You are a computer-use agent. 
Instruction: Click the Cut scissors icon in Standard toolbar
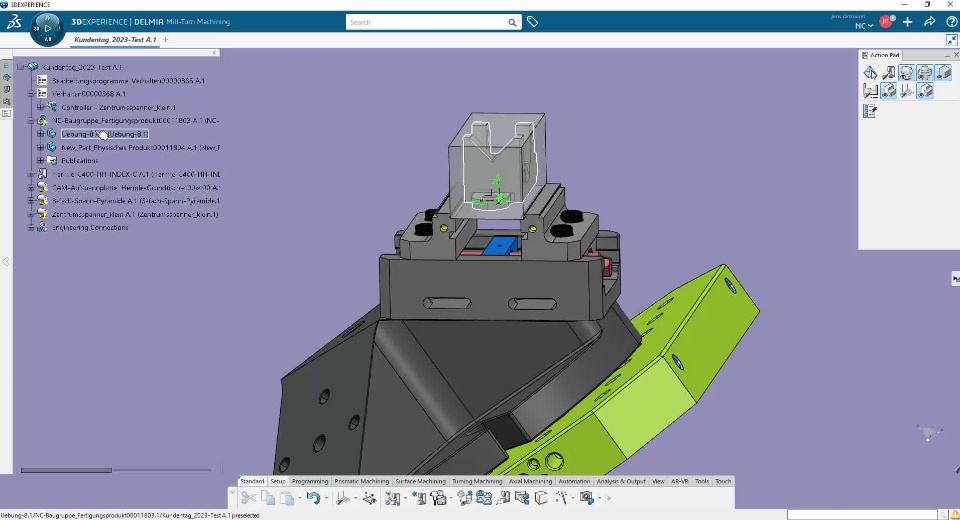click(x=248, y=498)
